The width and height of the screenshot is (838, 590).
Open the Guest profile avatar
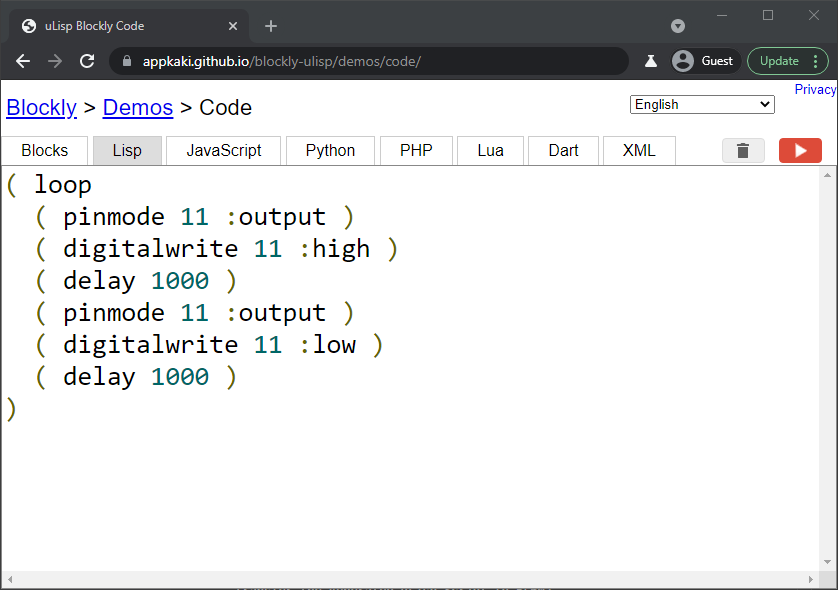(x=704, y=60)
